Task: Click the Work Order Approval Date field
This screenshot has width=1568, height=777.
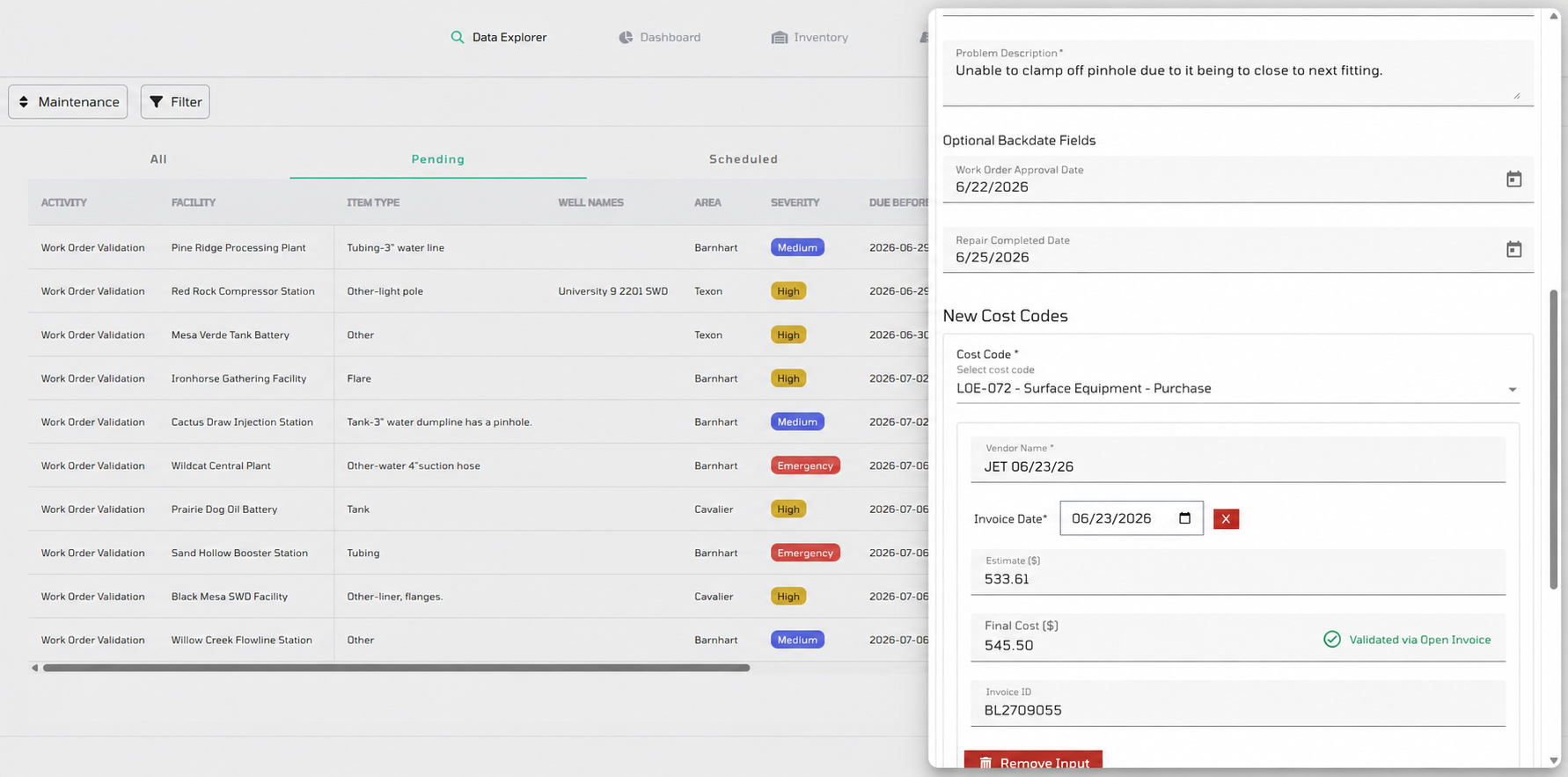Action: coord(1238,180)
